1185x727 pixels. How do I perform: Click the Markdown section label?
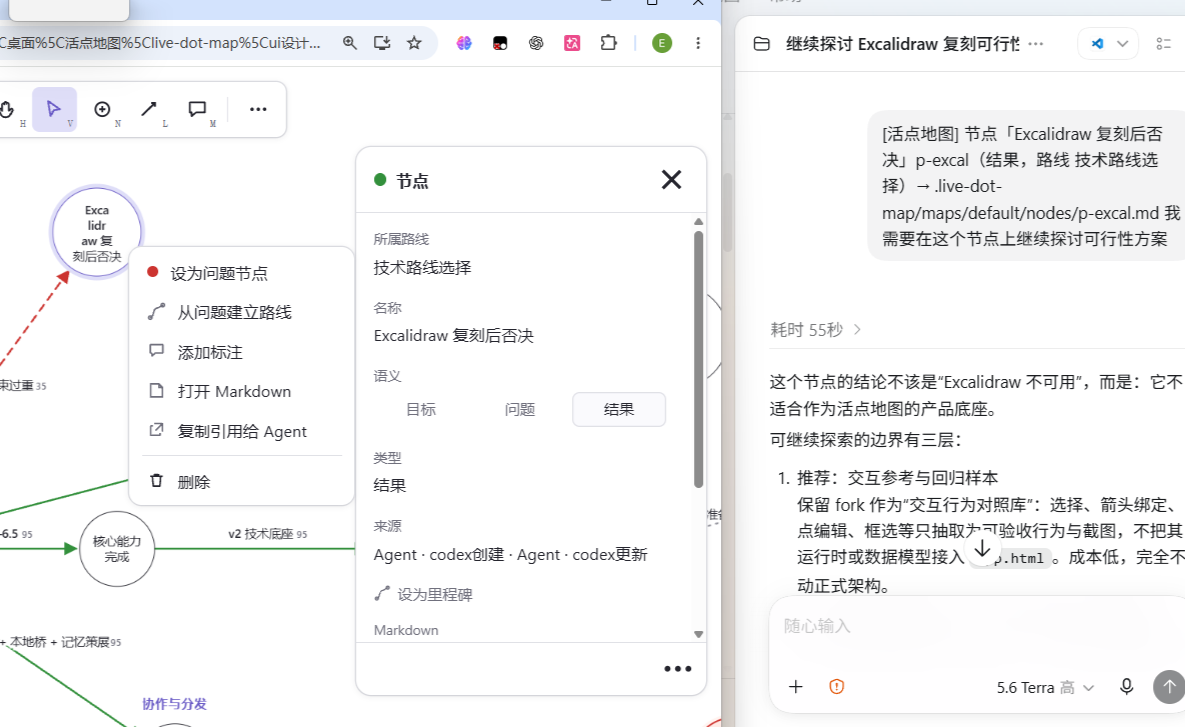coord(406,630)
